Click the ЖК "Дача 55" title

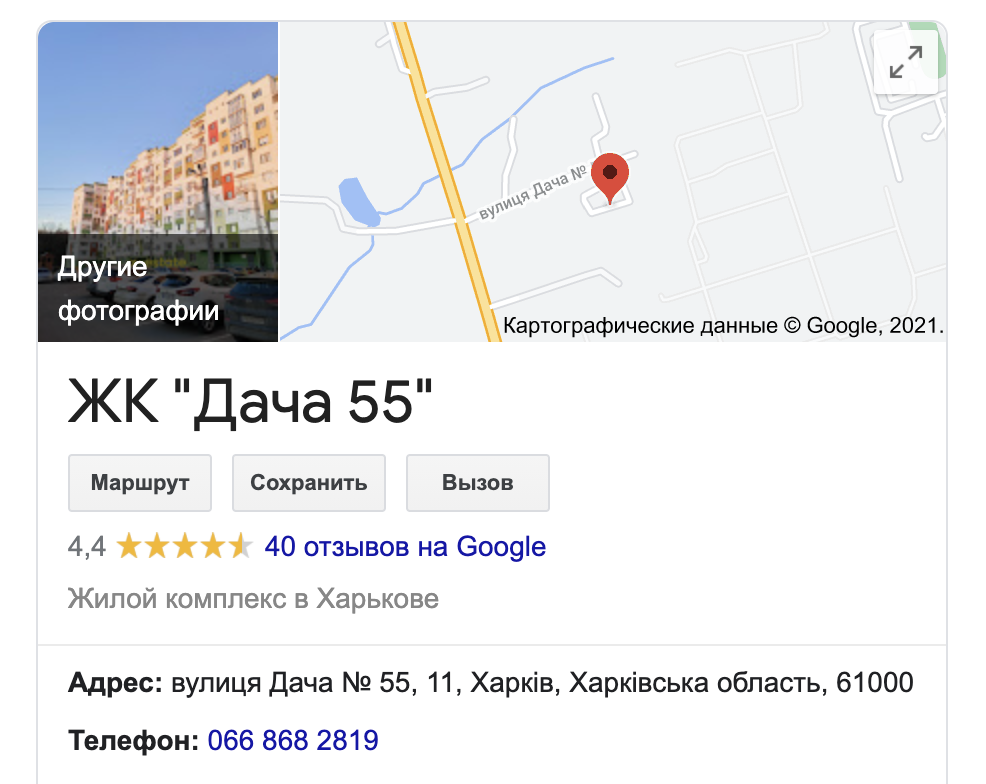pyautogui.click(x=250, y=403)
